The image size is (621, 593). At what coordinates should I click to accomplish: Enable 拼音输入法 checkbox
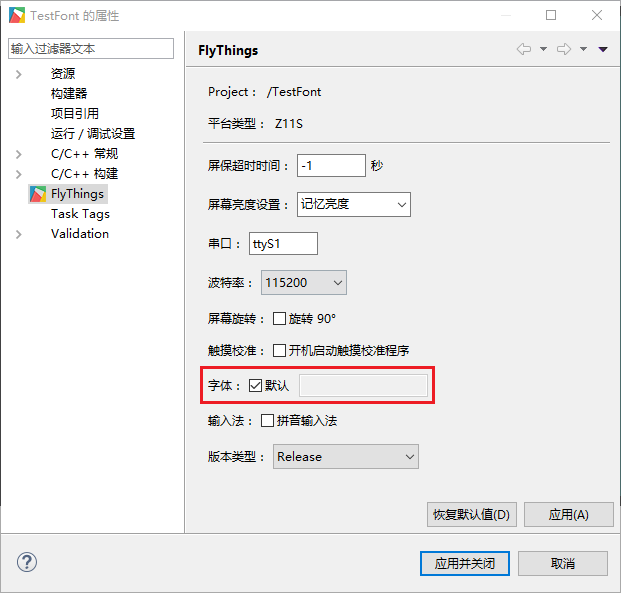pos(267,421)
